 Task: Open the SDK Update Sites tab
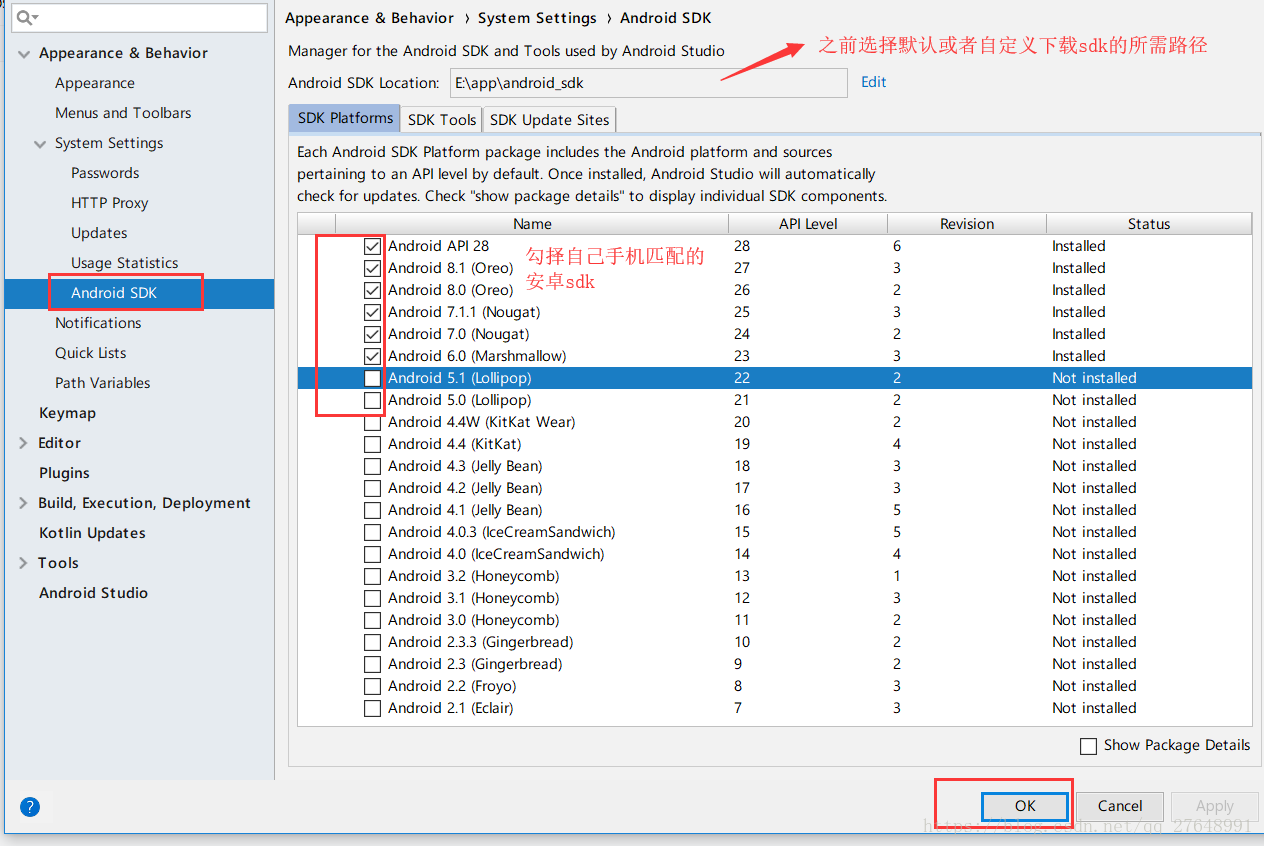tap(550, 119)
